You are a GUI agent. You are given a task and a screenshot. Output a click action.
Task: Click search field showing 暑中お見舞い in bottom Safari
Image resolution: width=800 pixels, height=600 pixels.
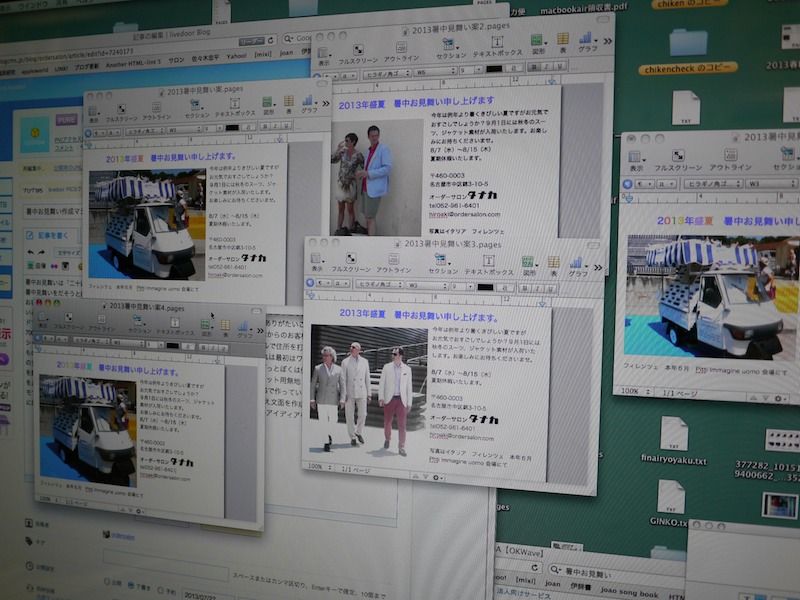point(617,573)
